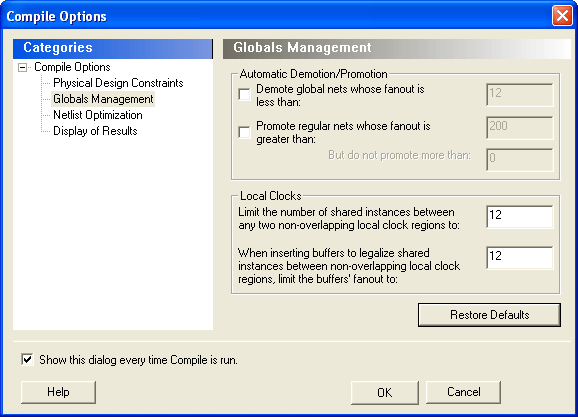
Task: Open Physical Design Constraints category
Action: point(118,83)
